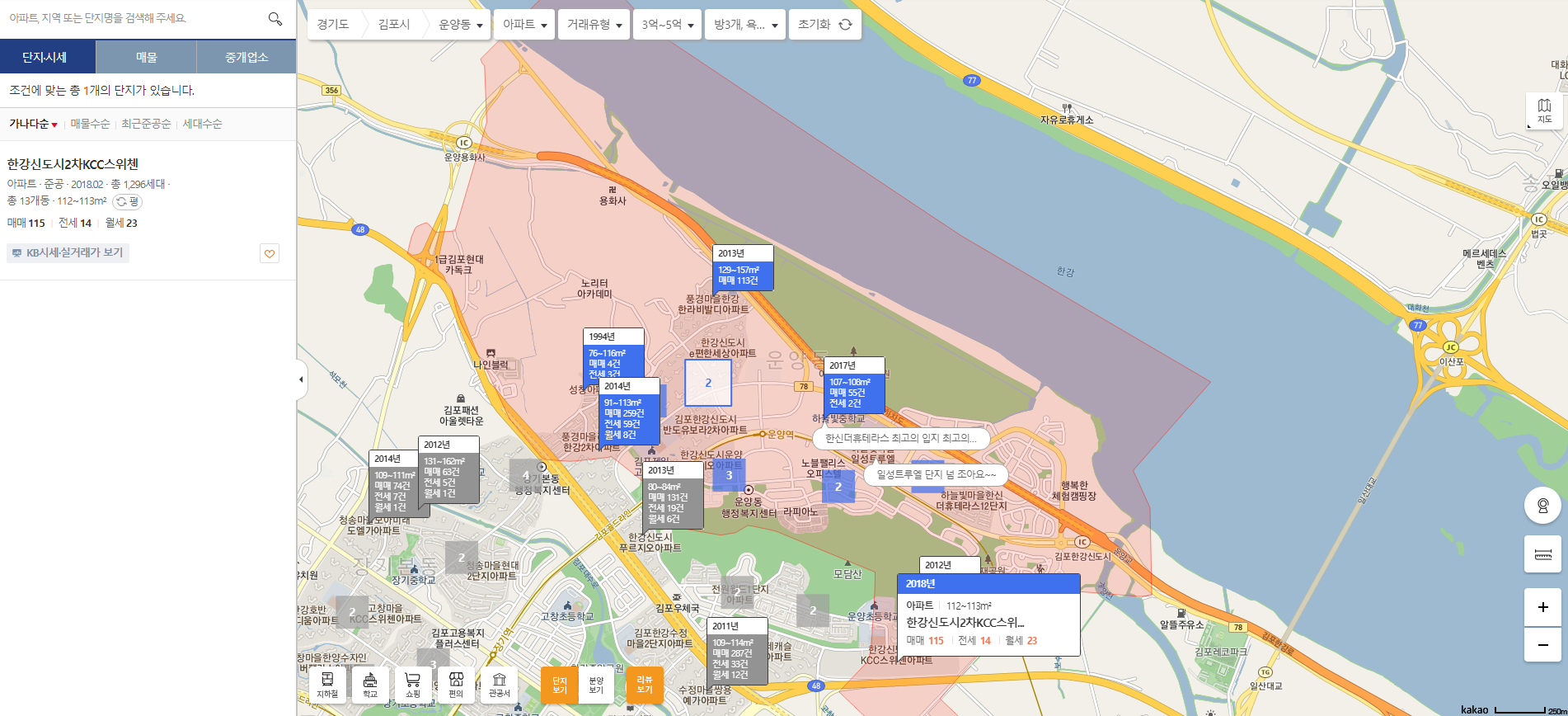
Task: Click the 2011년 109~114㎡ gray marker
Action: (737, 652)
